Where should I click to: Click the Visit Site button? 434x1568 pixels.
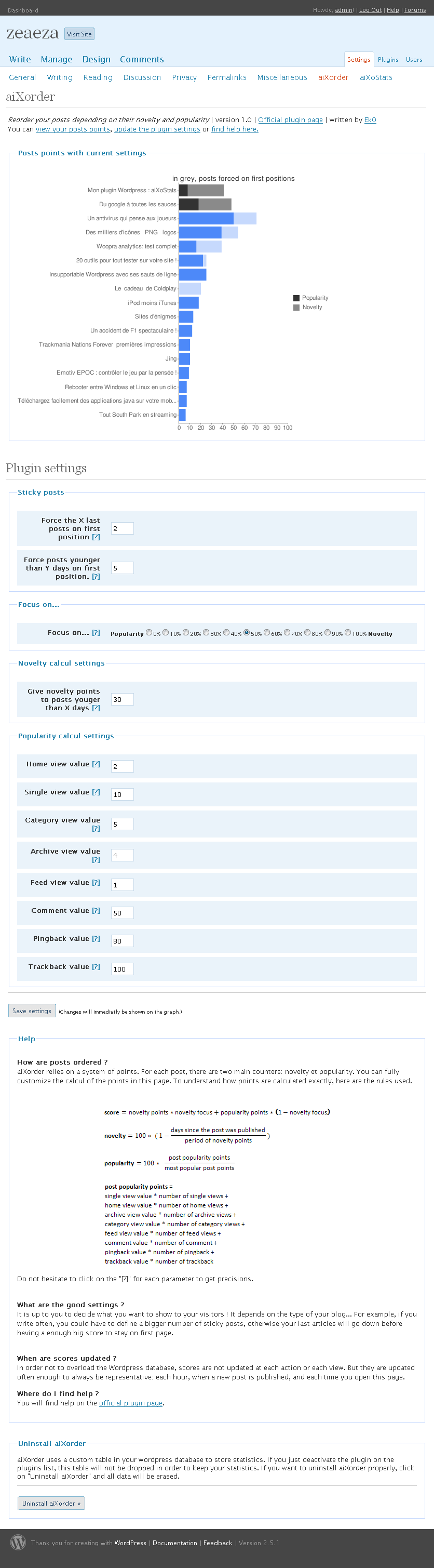pyautogui.click(x=79, y=34)
